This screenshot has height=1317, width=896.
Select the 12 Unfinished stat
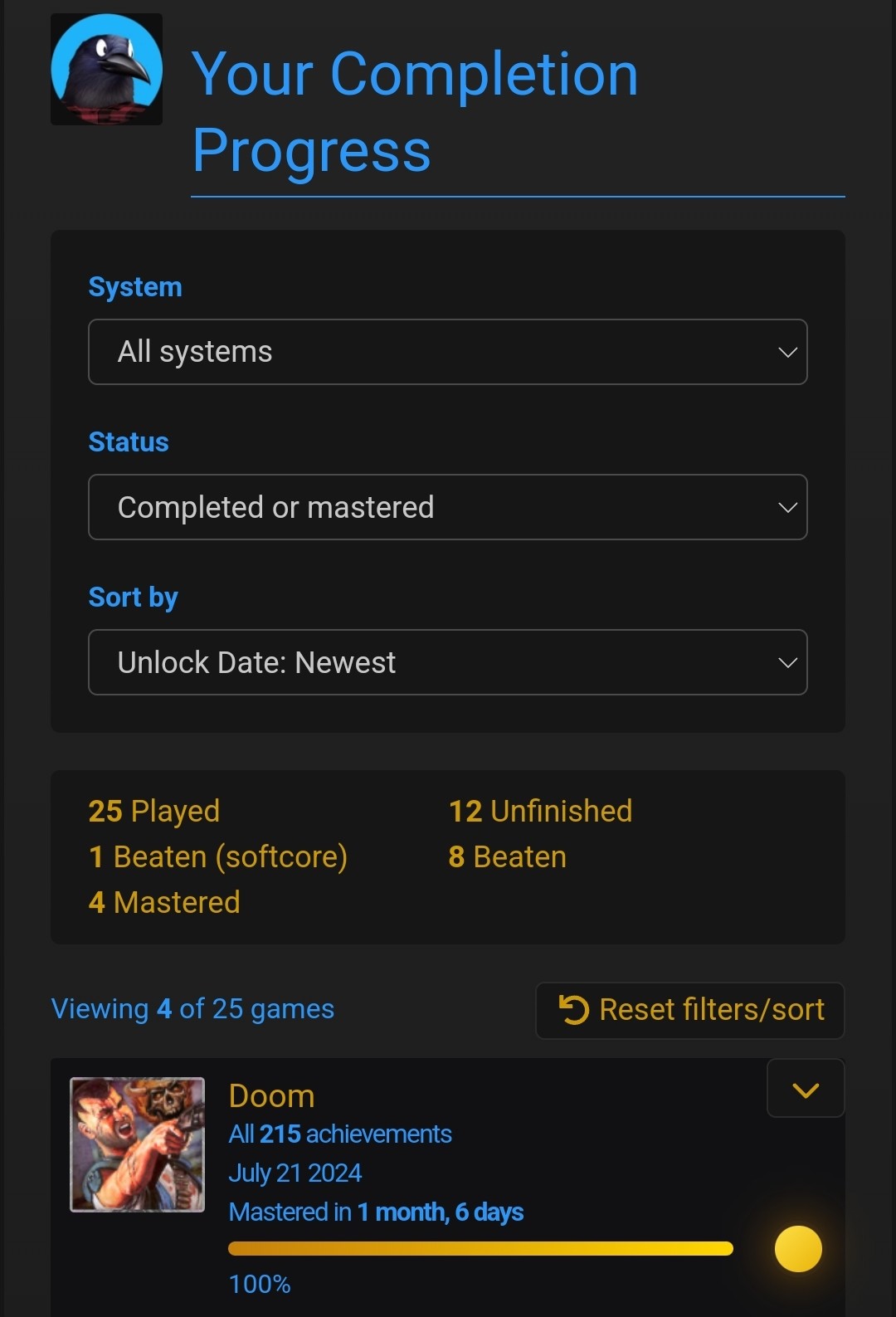pyautogui.click(x=540, y=811)
